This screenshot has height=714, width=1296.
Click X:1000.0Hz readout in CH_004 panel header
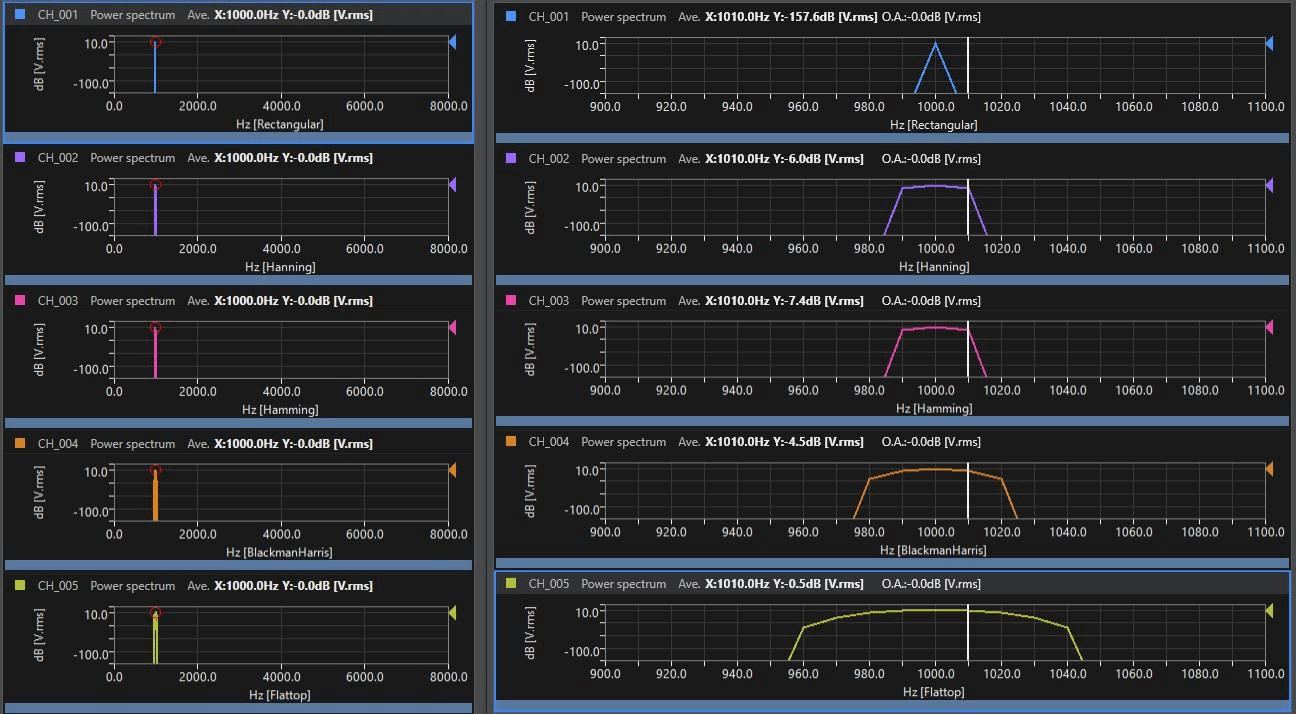point(246,443)
